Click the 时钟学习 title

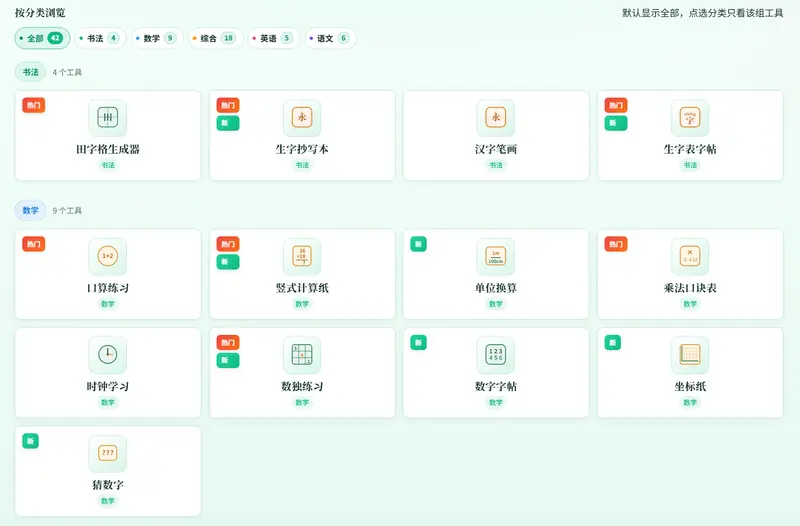click(x=108, y=386)
